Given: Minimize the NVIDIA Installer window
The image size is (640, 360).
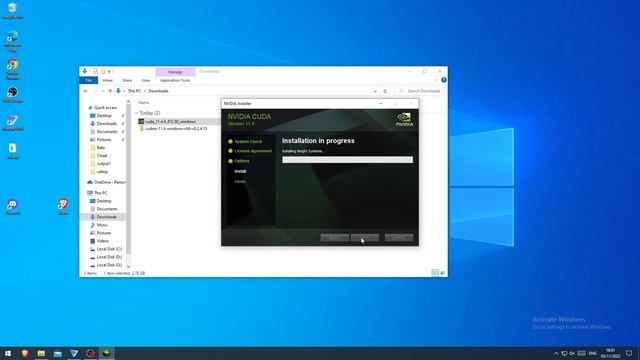Looking at the screenshot, I should [380, 104].
